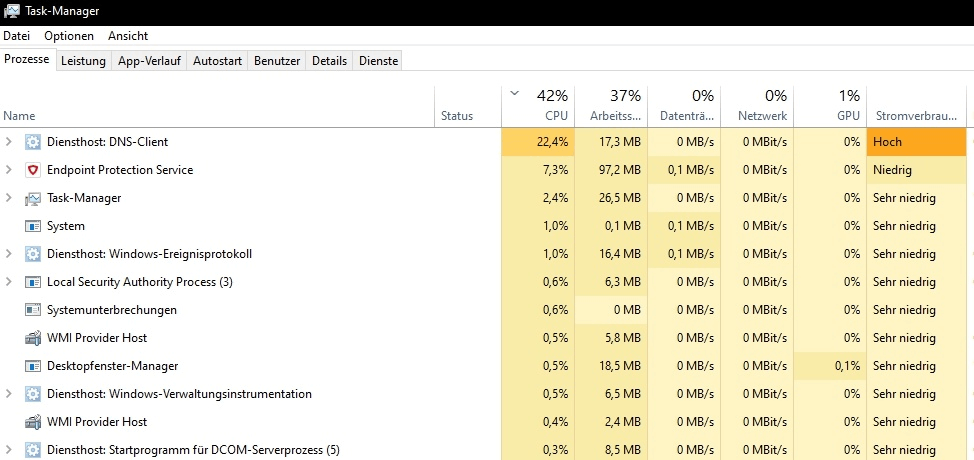Expand Diensthost: Windows-Ereignisprotokoll
Image resolution: width=974 pixels, height=460 pixels.
[x=9, y=254]
